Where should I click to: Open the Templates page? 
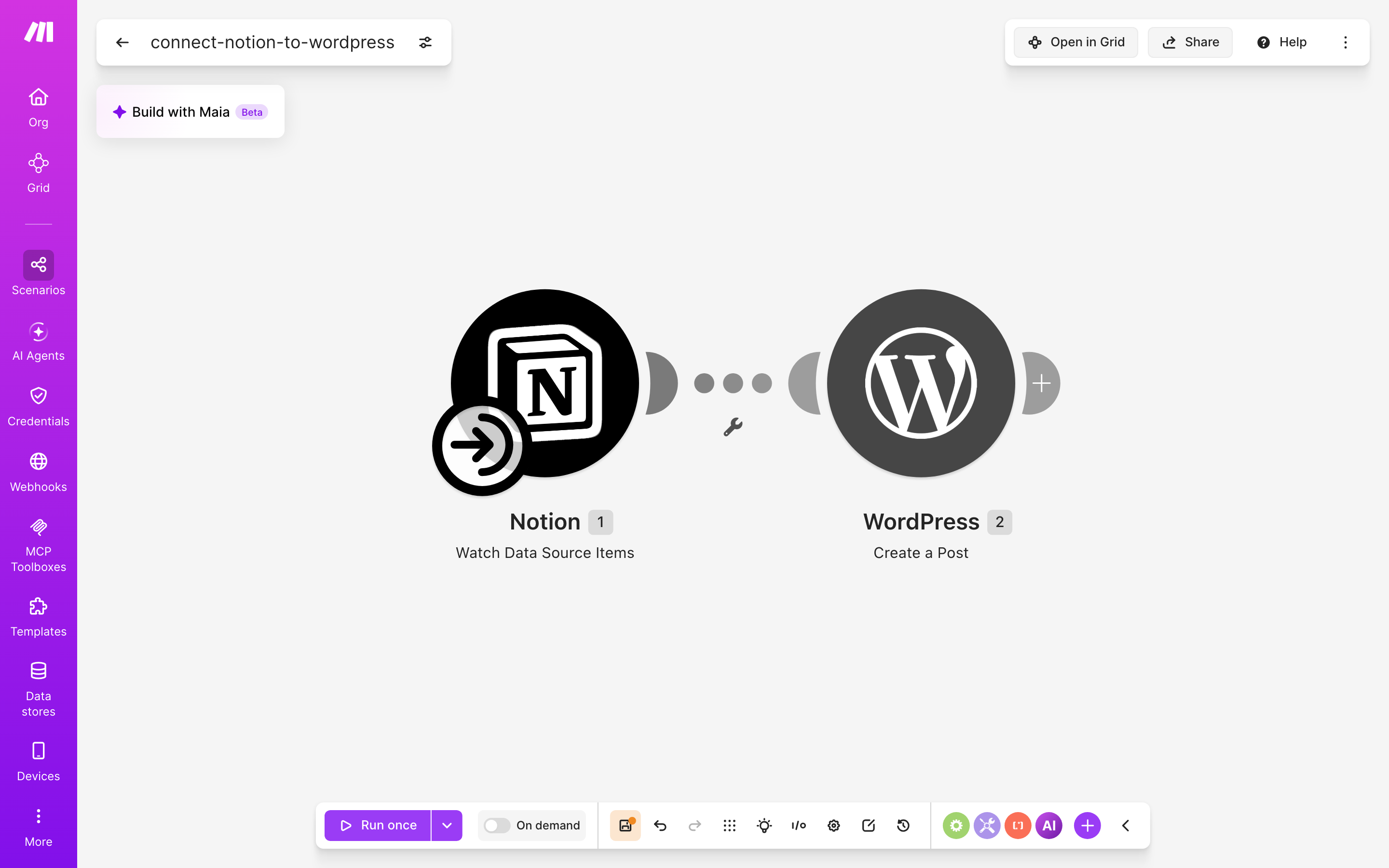[x=39, y=617]
